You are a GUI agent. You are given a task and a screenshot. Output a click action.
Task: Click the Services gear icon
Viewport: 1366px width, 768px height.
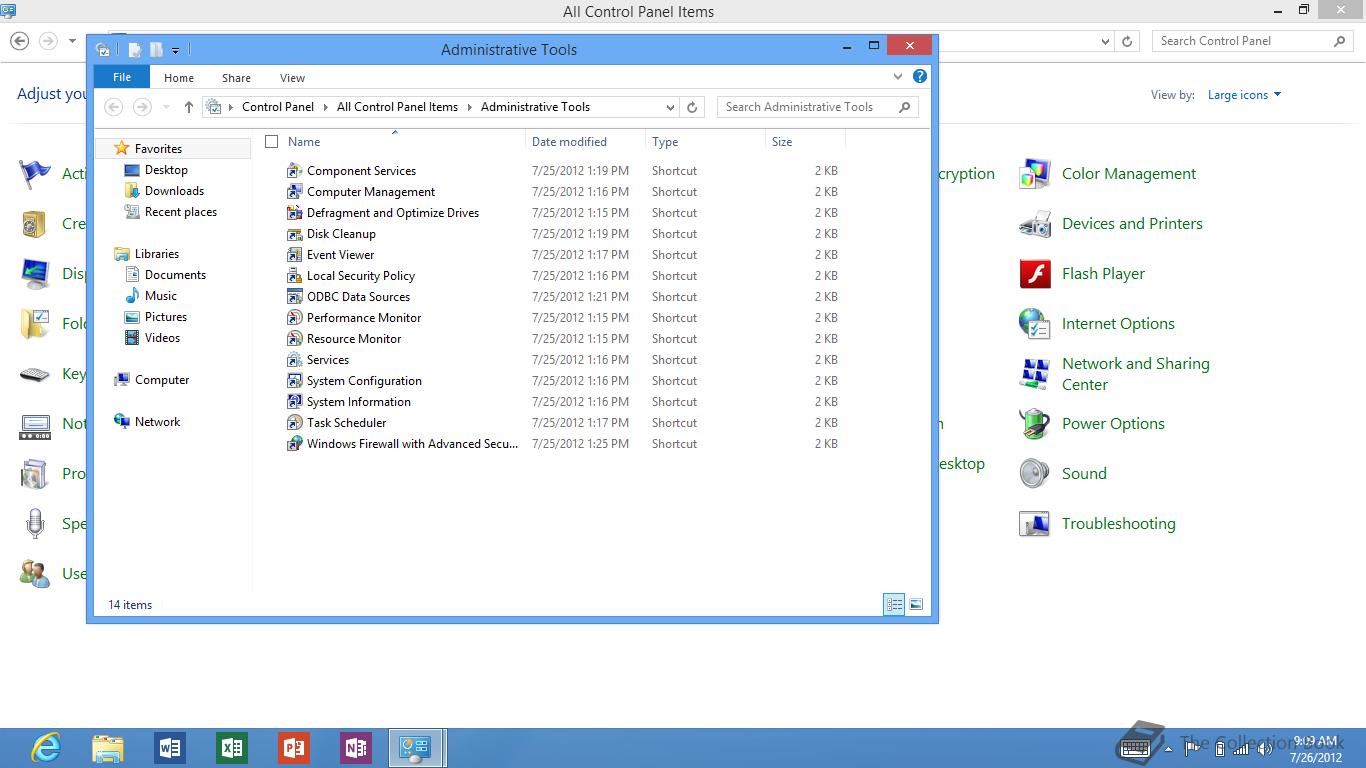[x=294, y=360]
